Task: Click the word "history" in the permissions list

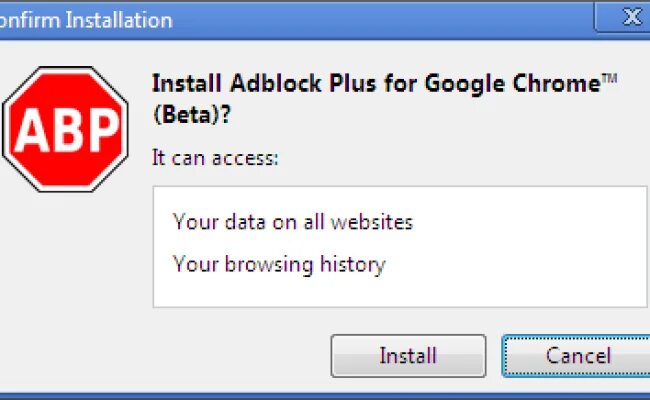Action: point(351,264)
